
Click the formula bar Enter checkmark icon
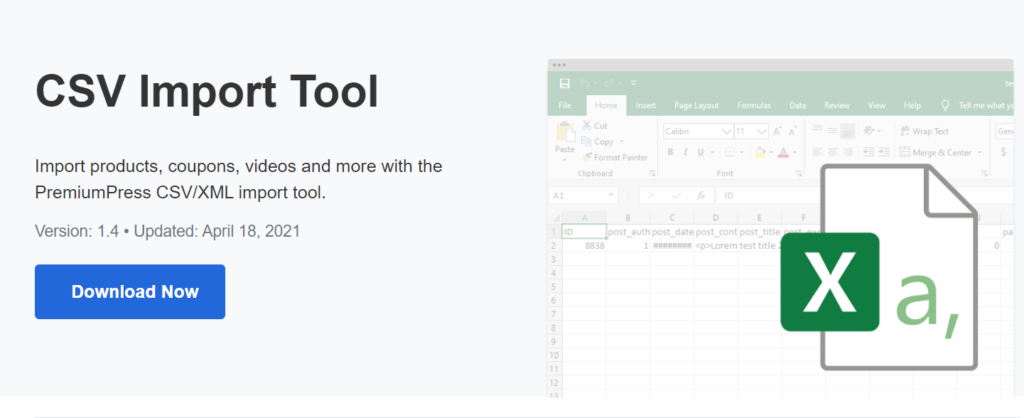676,195
